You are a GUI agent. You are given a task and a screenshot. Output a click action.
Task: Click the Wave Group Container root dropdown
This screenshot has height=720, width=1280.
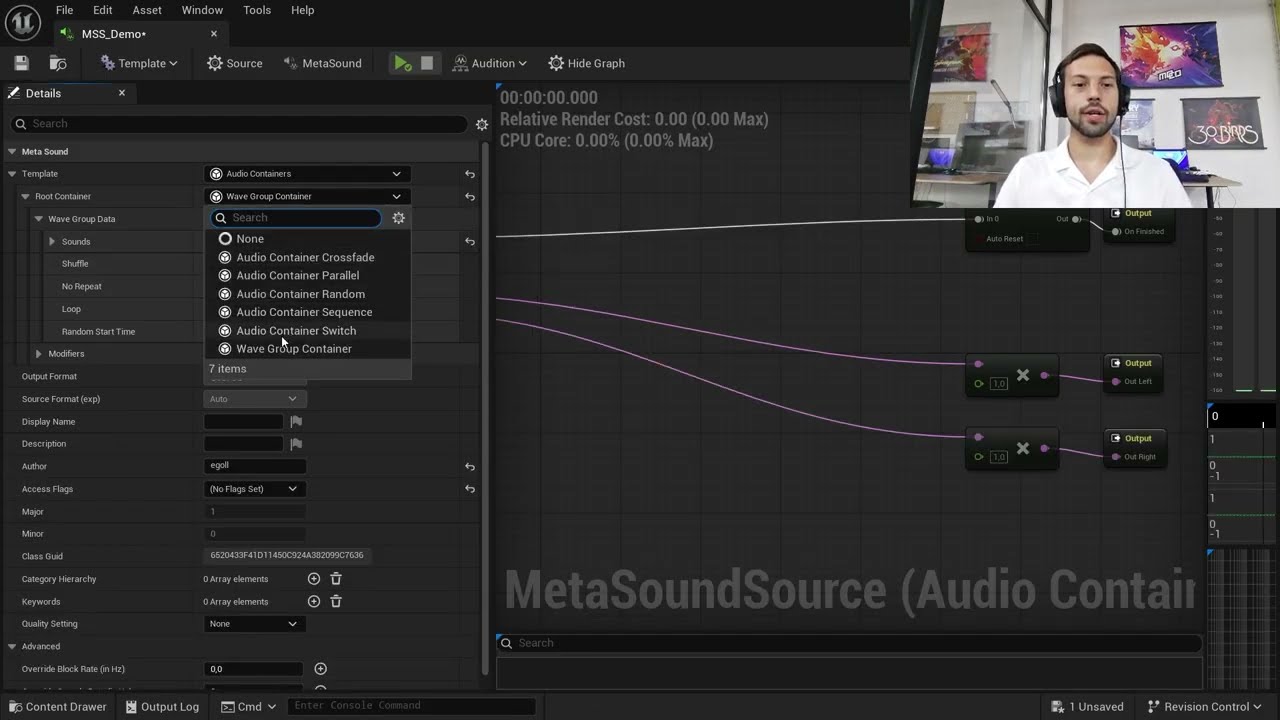pyautogui.click(x=305, y=196)
